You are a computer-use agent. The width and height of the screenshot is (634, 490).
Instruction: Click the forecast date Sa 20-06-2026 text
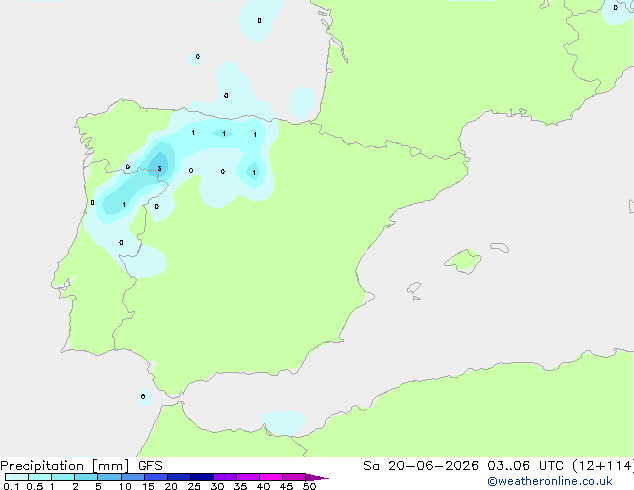[421, 466]
